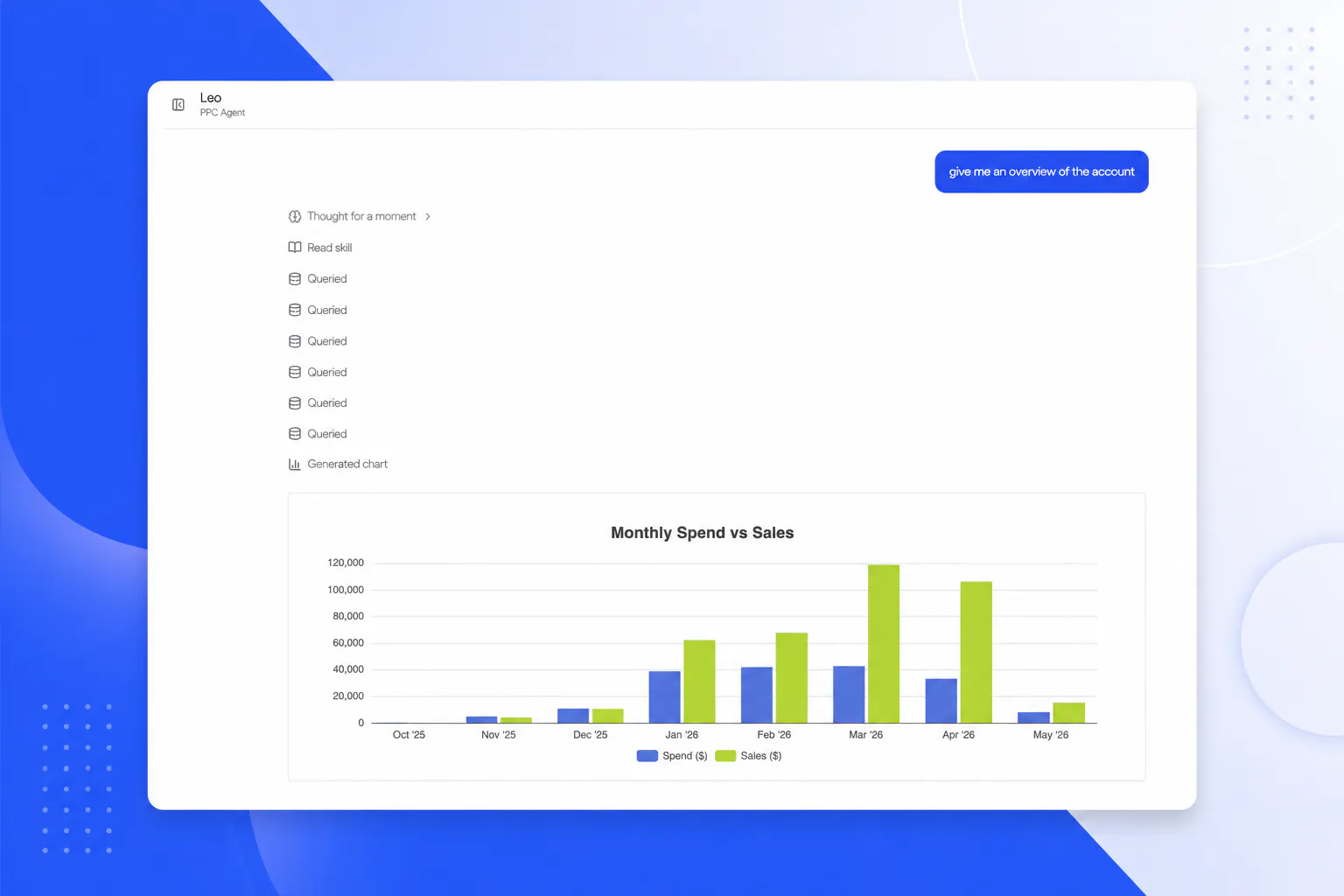Click the brain icon beside Thought for a moment

click(295, 216)
